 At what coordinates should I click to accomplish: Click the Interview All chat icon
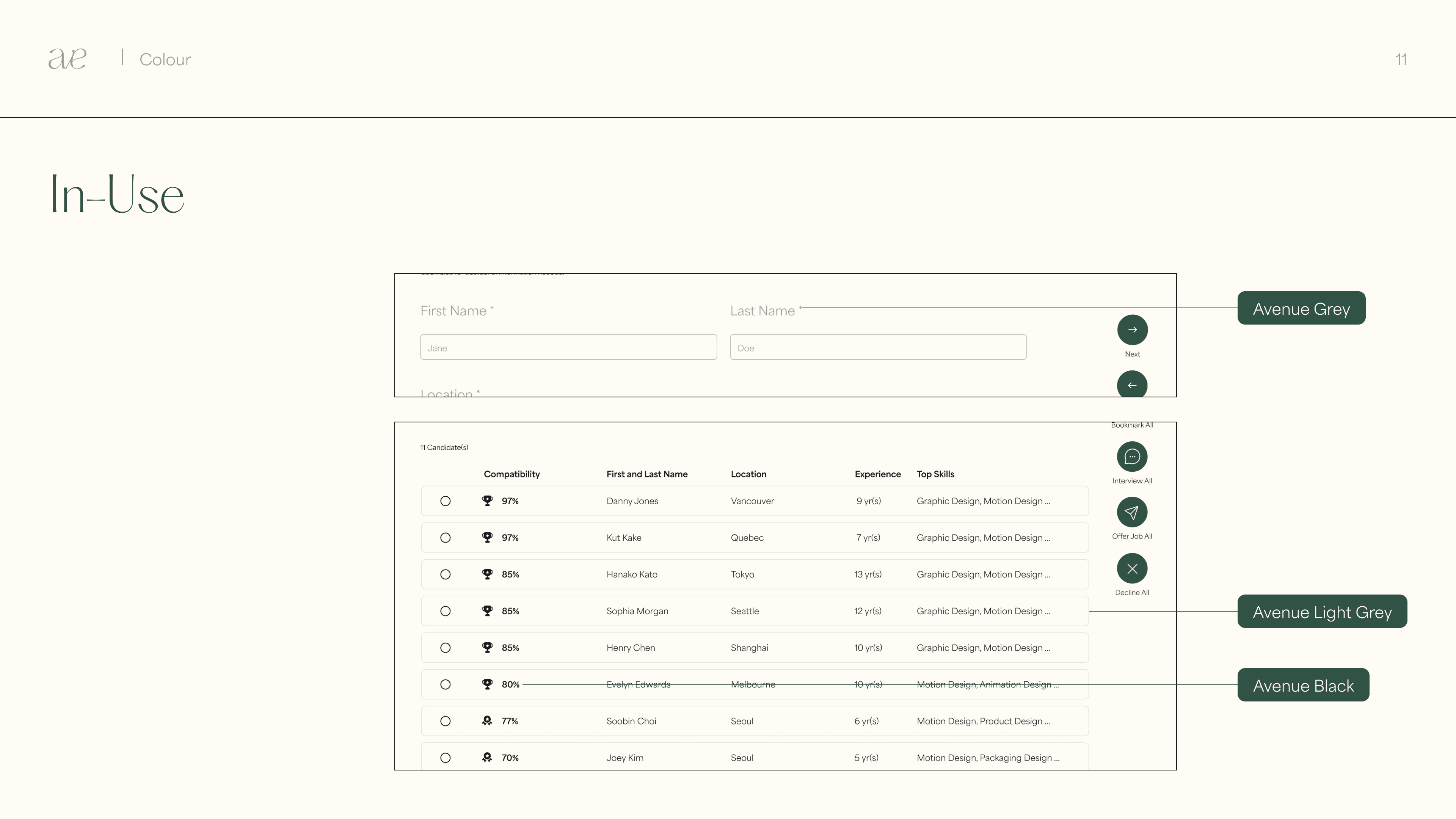point(1132,456)
